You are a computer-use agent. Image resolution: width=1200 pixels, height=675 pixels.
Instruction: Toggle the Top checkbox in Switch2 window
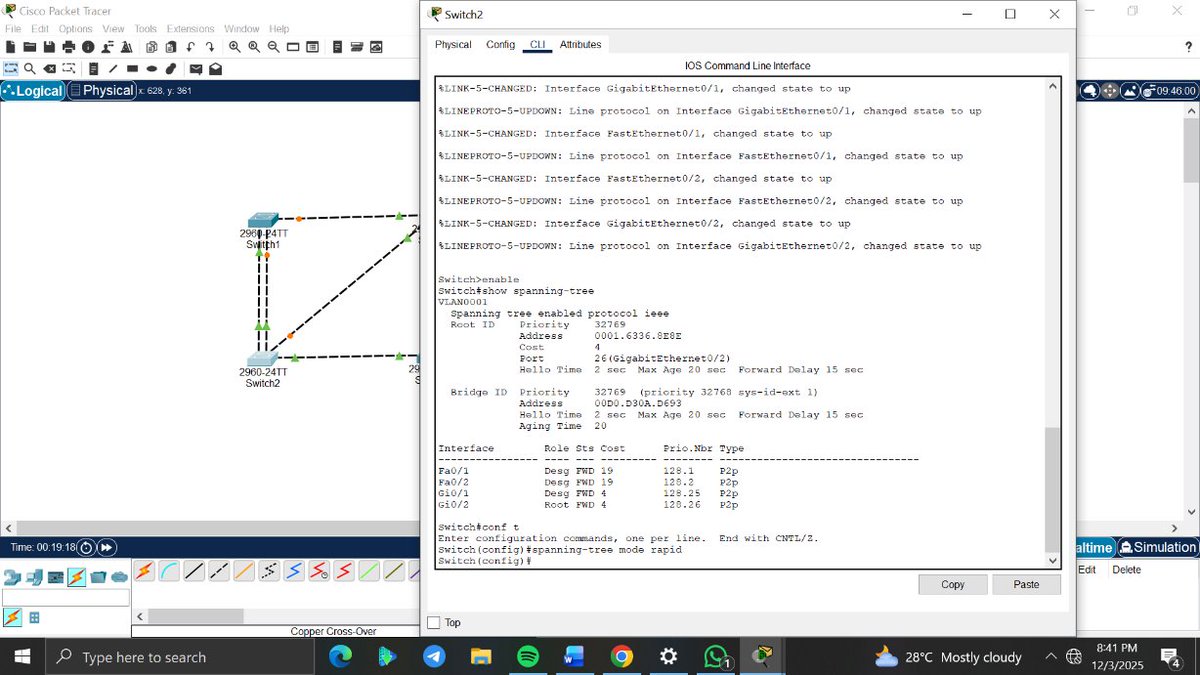click(x=433, y=623)
